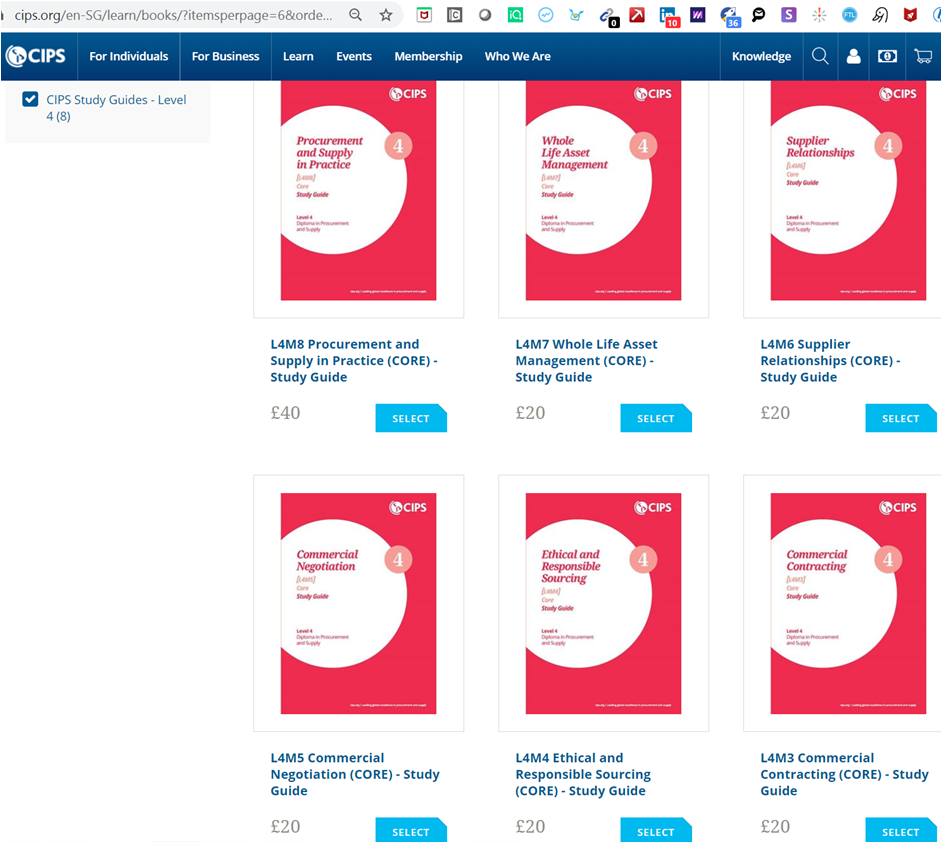Expand the Membership navigation menu

point(428,57)
